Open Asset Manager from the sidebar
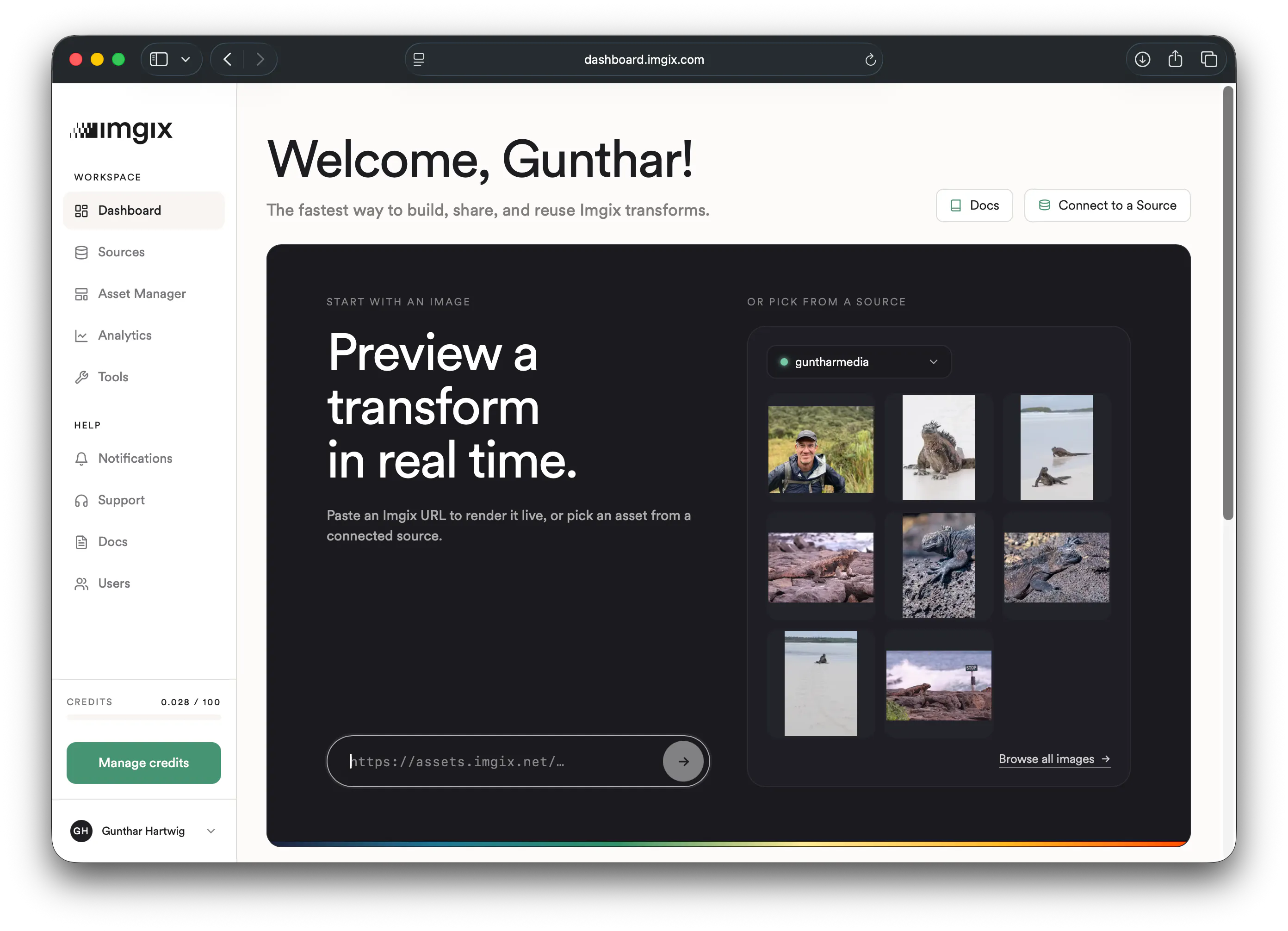This screenshot has width=1288, height=931. 144,294
